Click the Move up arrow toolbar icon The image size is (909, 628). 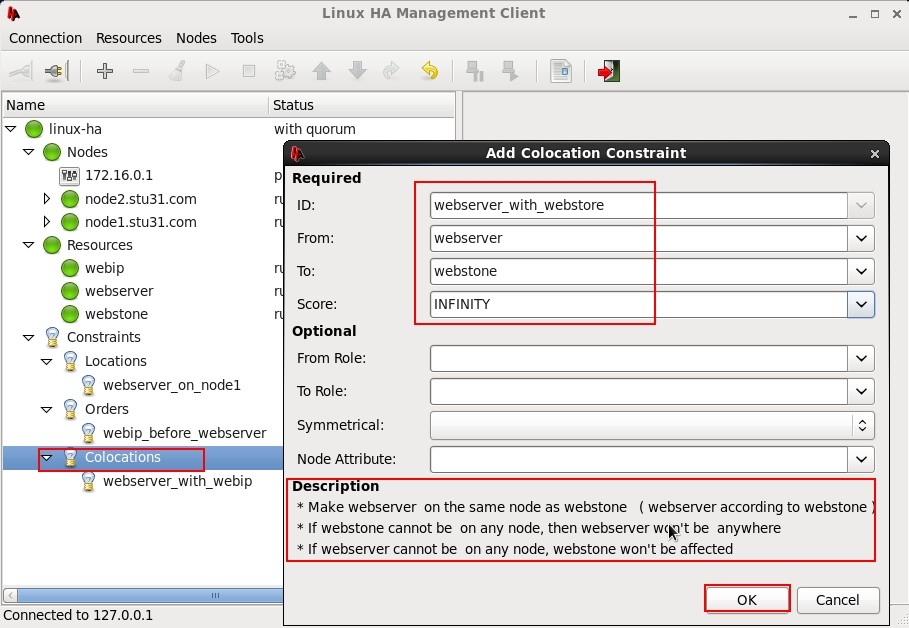[322, 71]
